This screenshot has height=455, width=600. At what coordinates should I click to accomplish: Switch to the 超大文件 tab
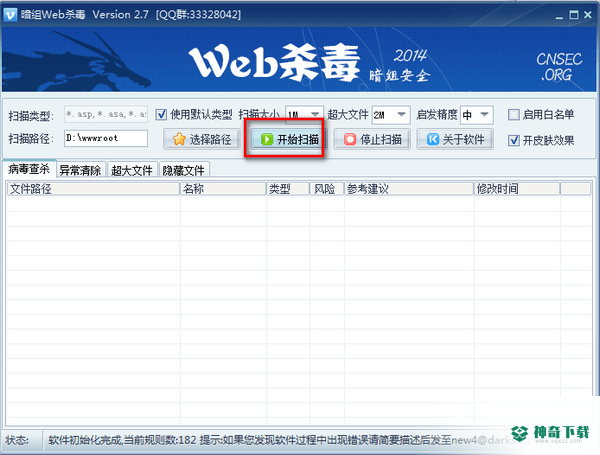click(132, 170)
